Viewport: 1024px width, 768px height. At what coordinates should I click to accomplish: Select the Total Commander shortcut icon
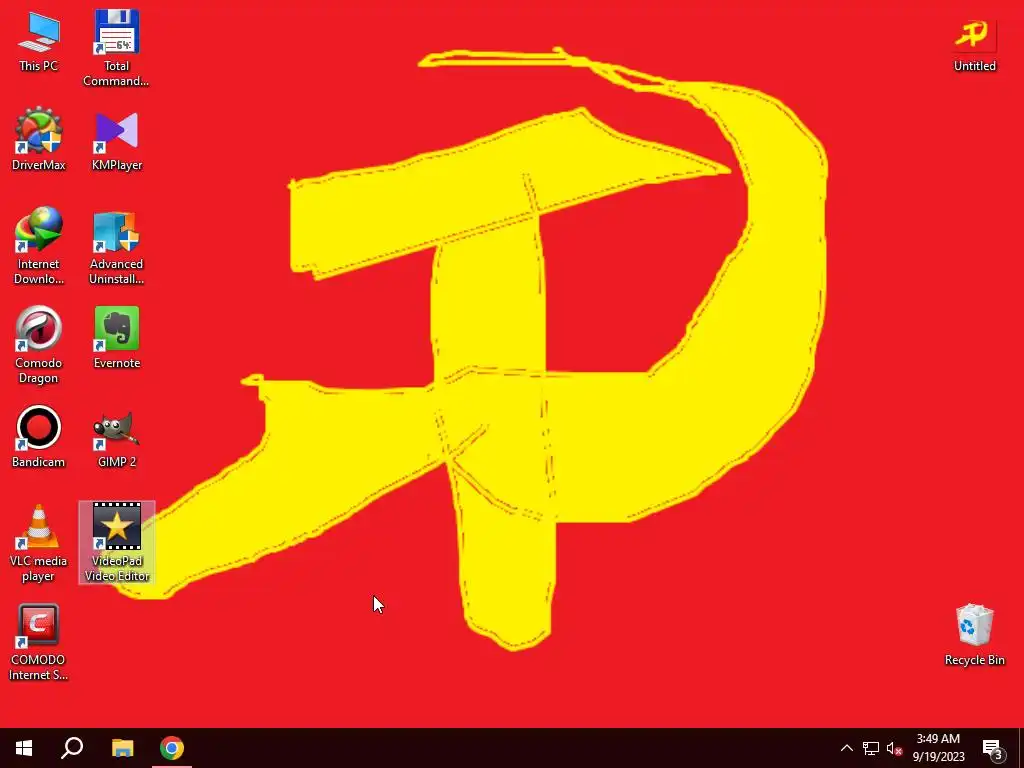(116, 48)
